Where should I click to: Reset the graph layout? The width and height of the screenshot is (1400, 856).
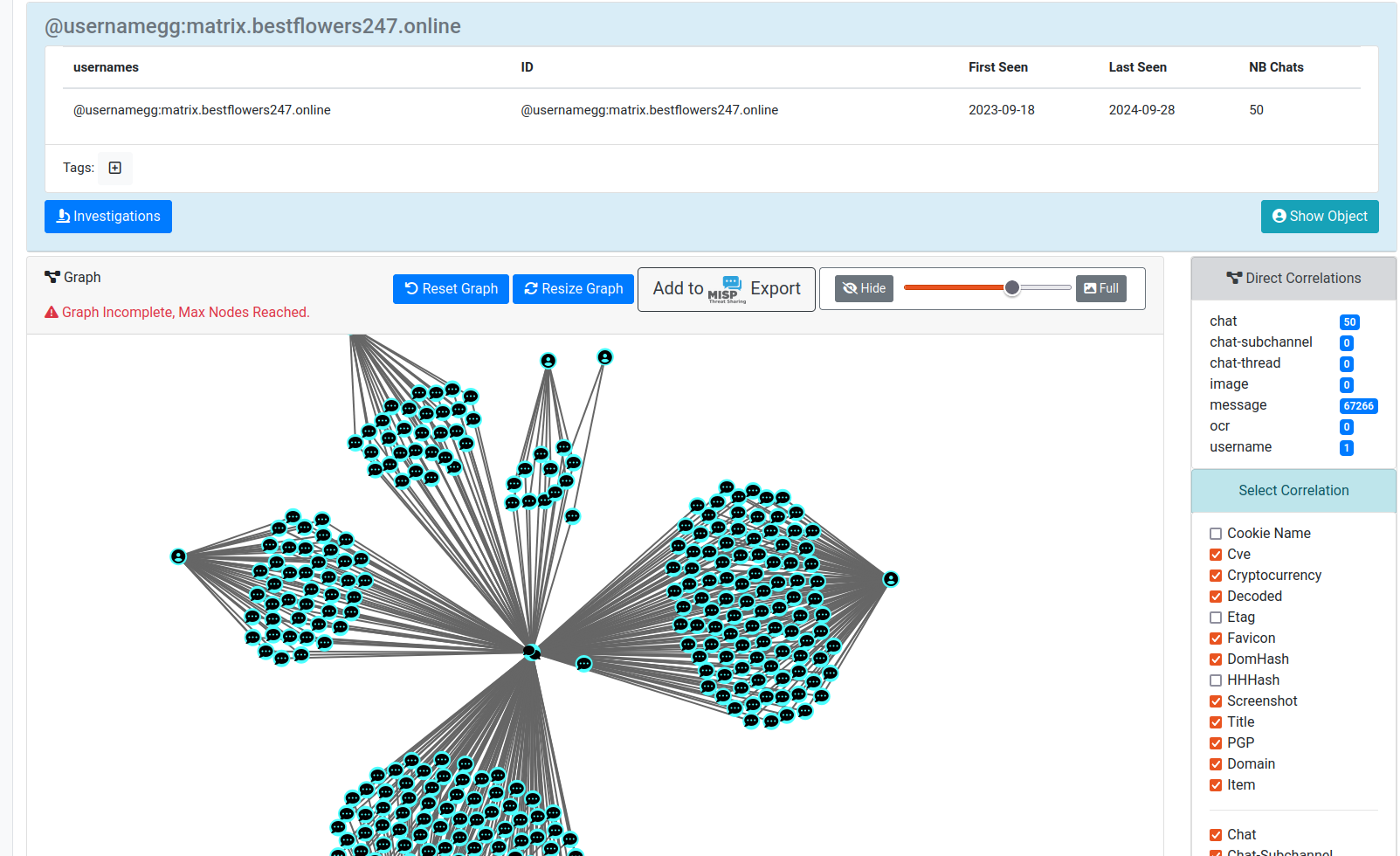(451, 289)
